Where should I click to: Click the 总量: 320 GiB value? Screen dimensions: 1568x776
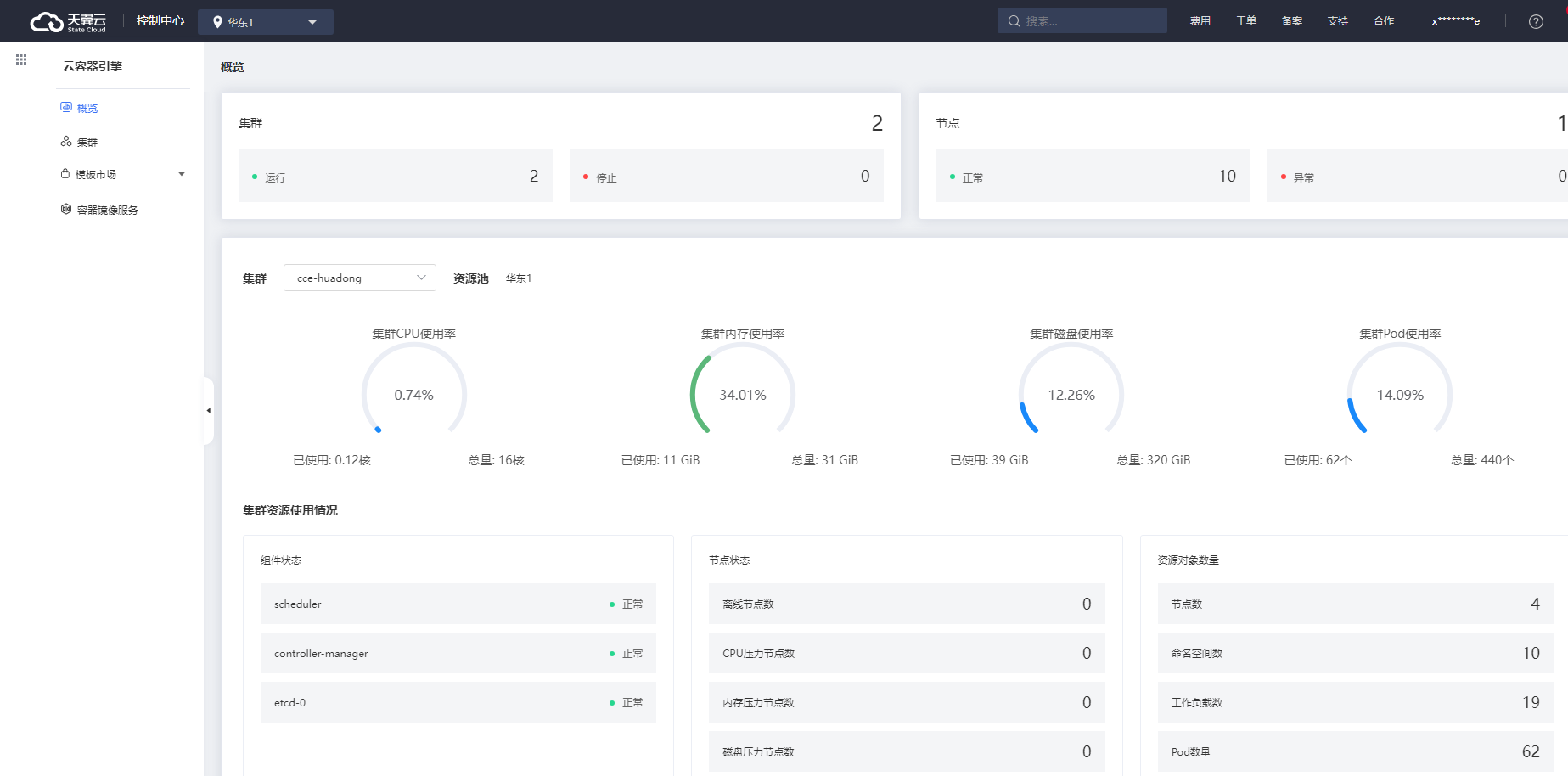click(x=1154, y=460)
